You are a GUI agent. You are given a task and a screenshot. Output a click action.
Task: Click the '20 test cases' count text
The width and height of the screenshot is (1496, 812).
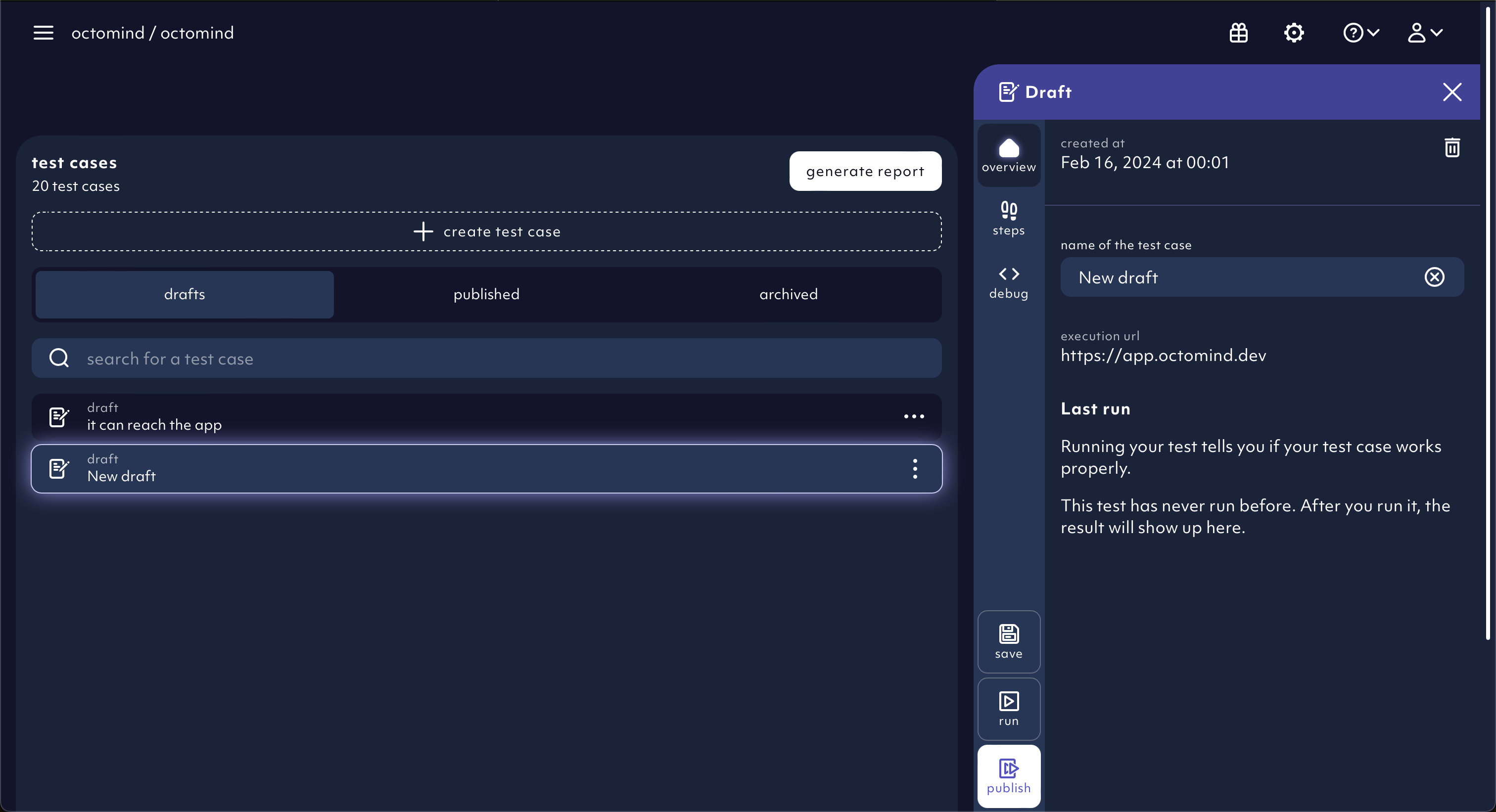[x=76, y=186]
